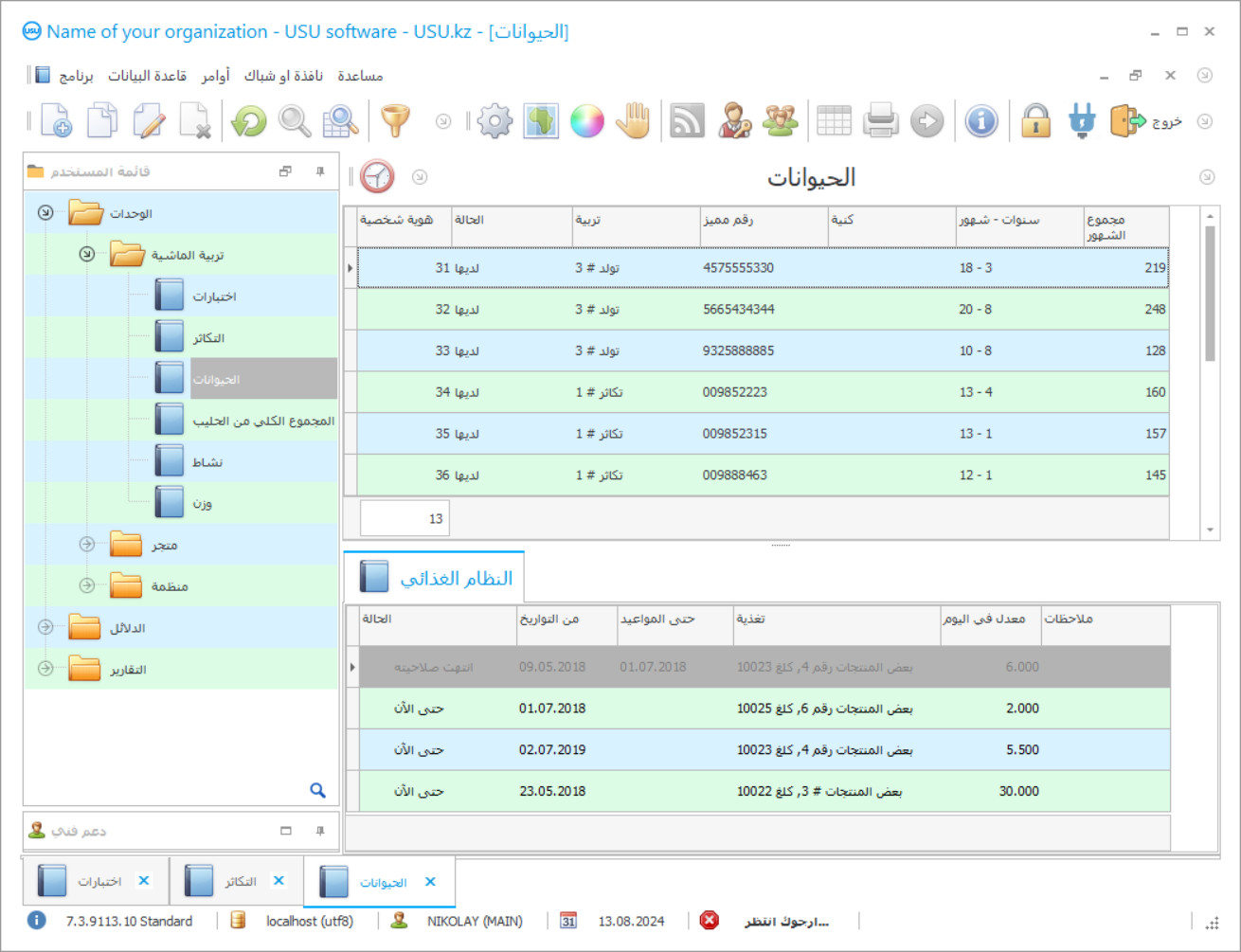Viewport: 1241px width, 952px height.
Task: Toggle the hand drag-mode tool
Action: pyautogui.click(x=633, y=121)
